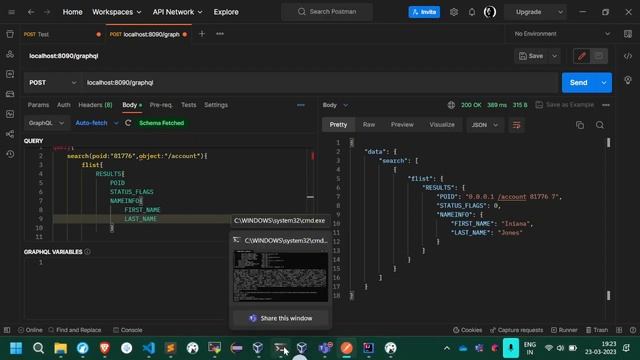Screen dimensions: 640x360
Task: Search within the response
Action: 600,125
